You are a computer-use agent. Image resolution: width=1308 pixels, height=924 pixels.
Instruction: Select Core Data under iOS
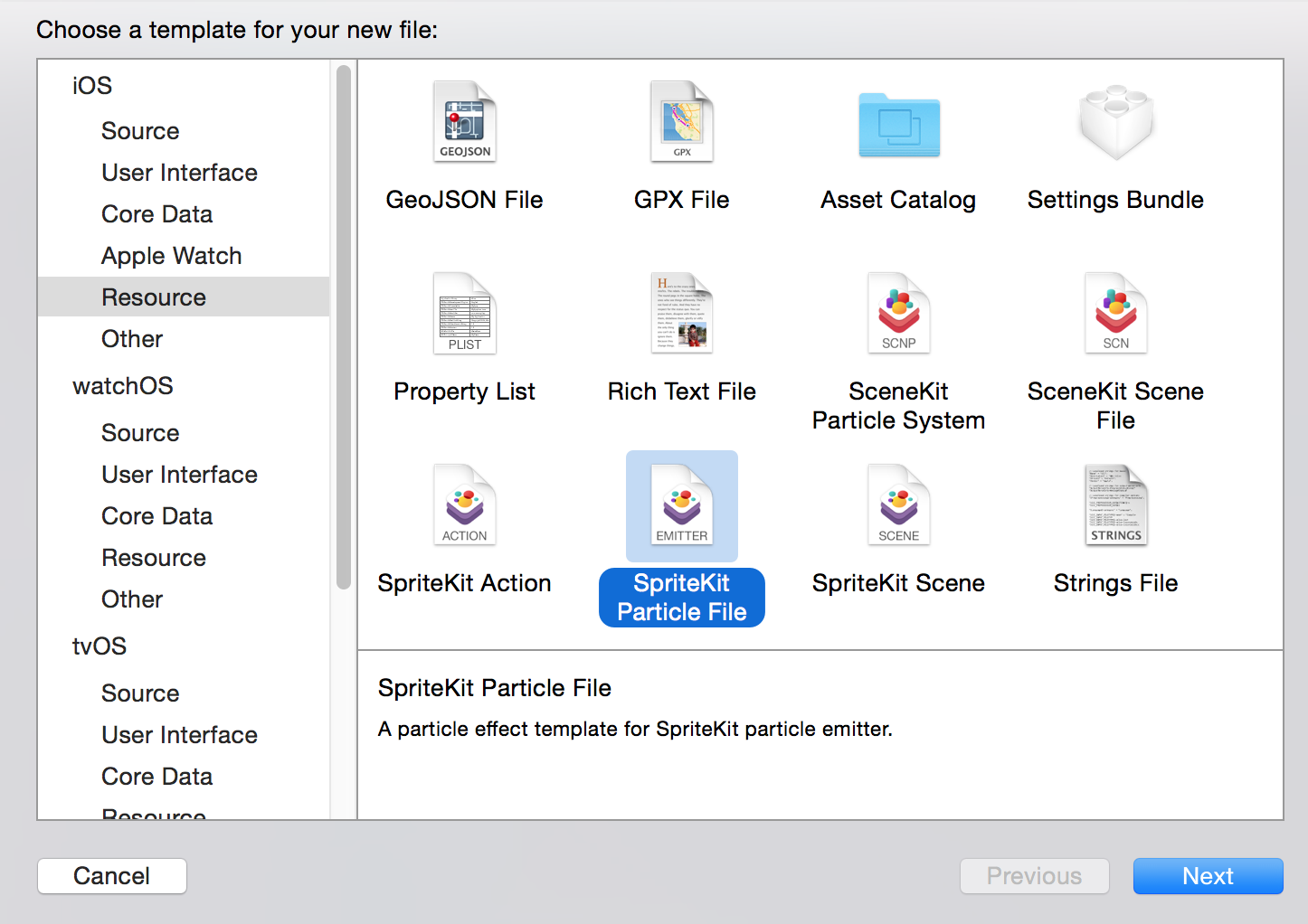(x=156, y=214)
